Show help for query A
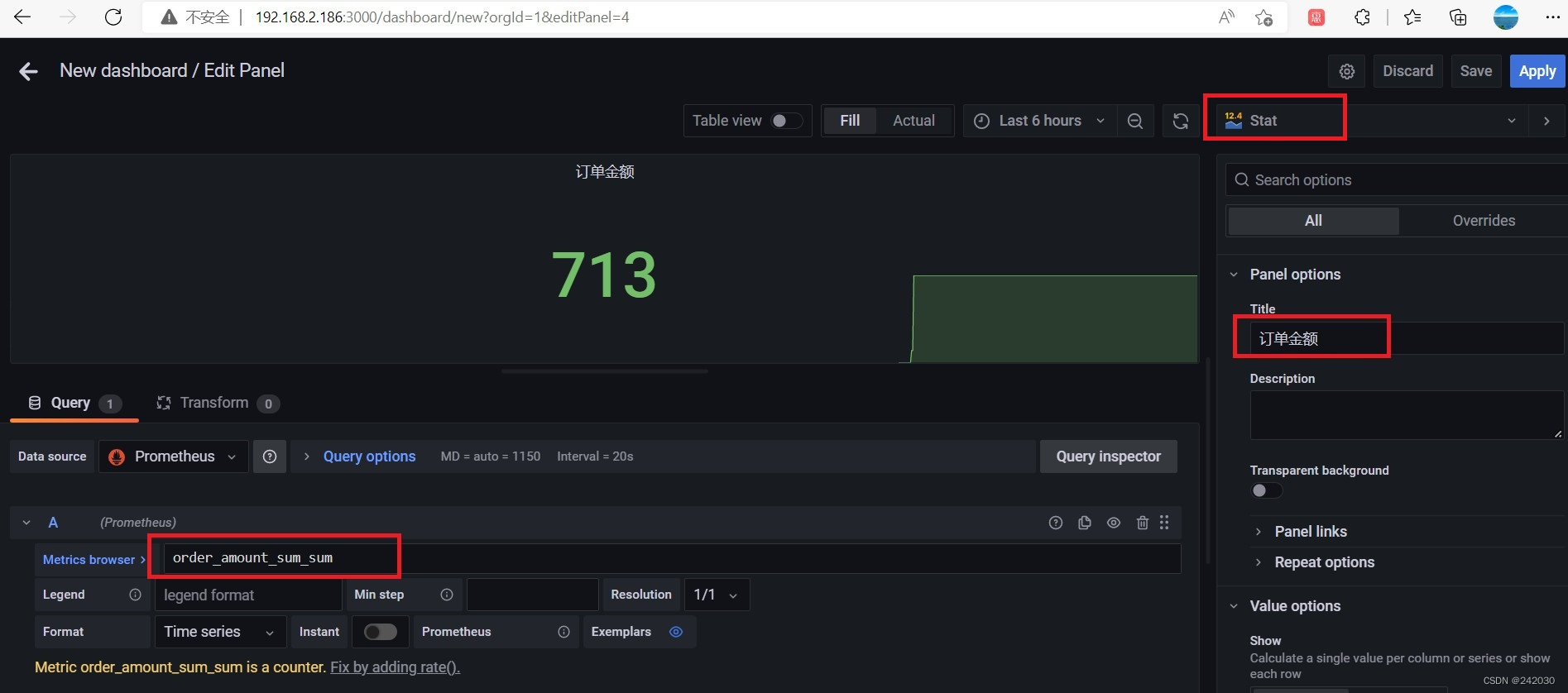 click(x=1056, y=523)
